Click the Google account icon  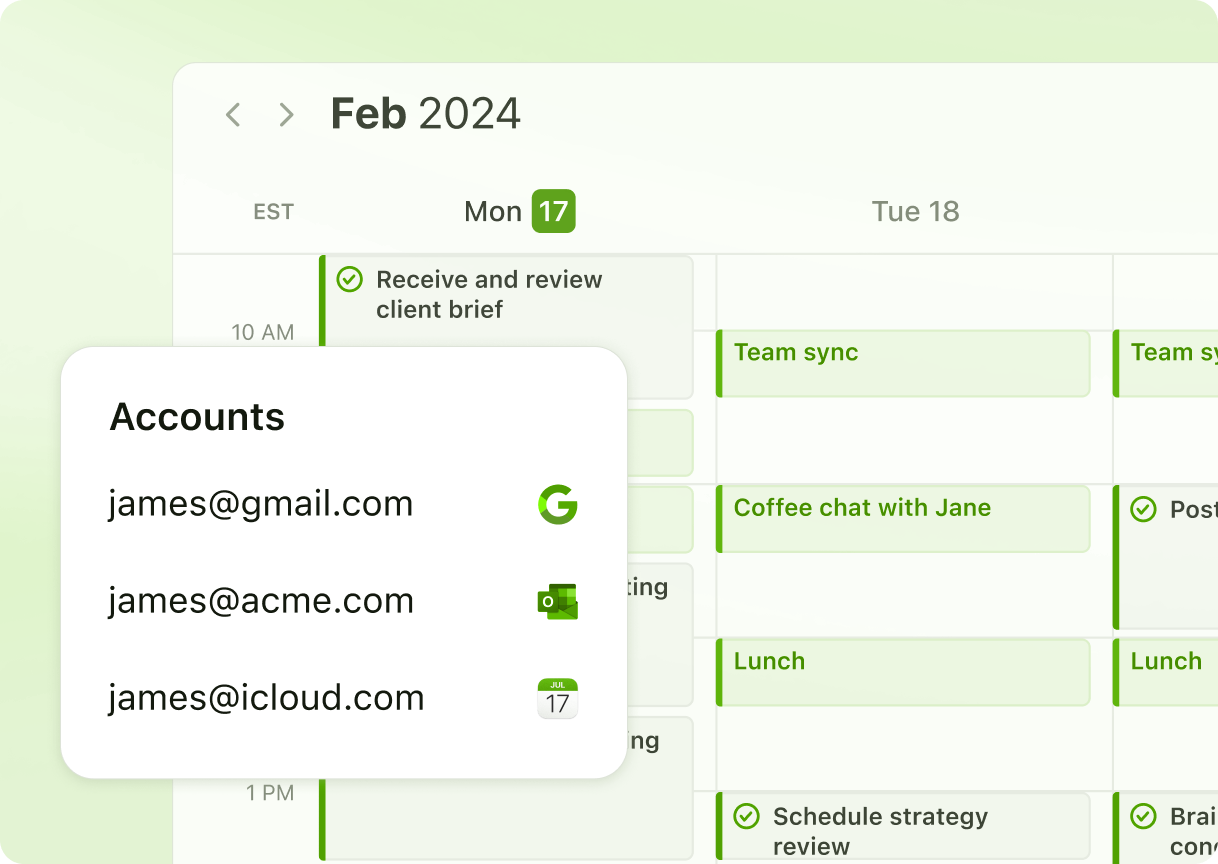point(558,504)
